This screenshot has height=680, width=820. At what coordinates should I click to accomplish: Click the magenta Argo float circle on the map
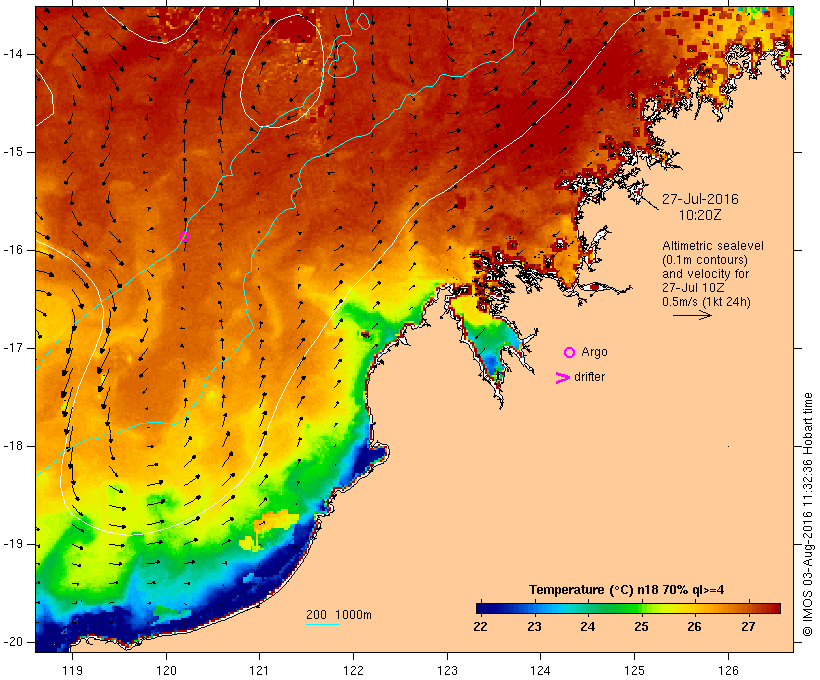(x=184, y=236)
